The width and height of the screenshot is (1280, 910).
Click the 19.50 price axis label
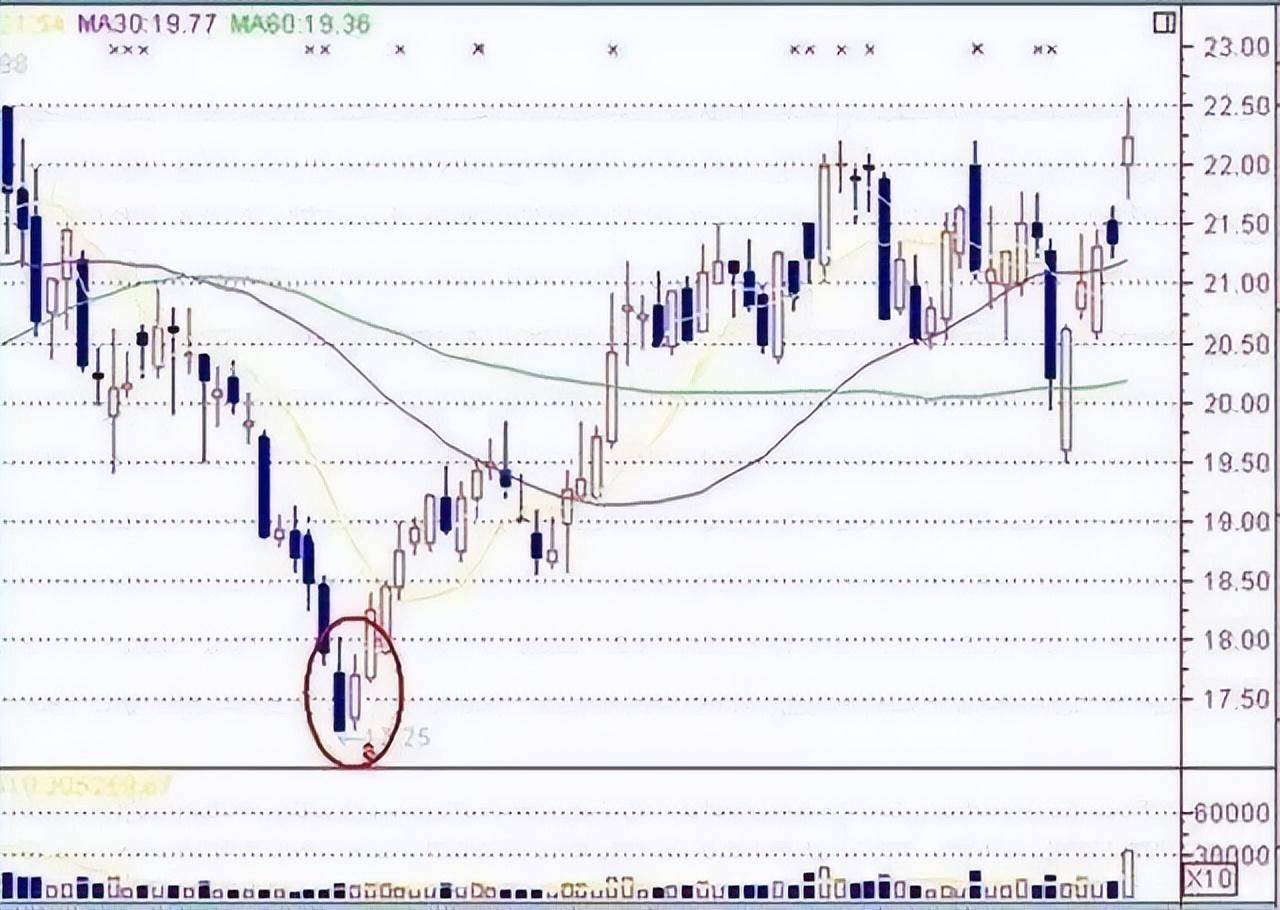[1237, 462]
